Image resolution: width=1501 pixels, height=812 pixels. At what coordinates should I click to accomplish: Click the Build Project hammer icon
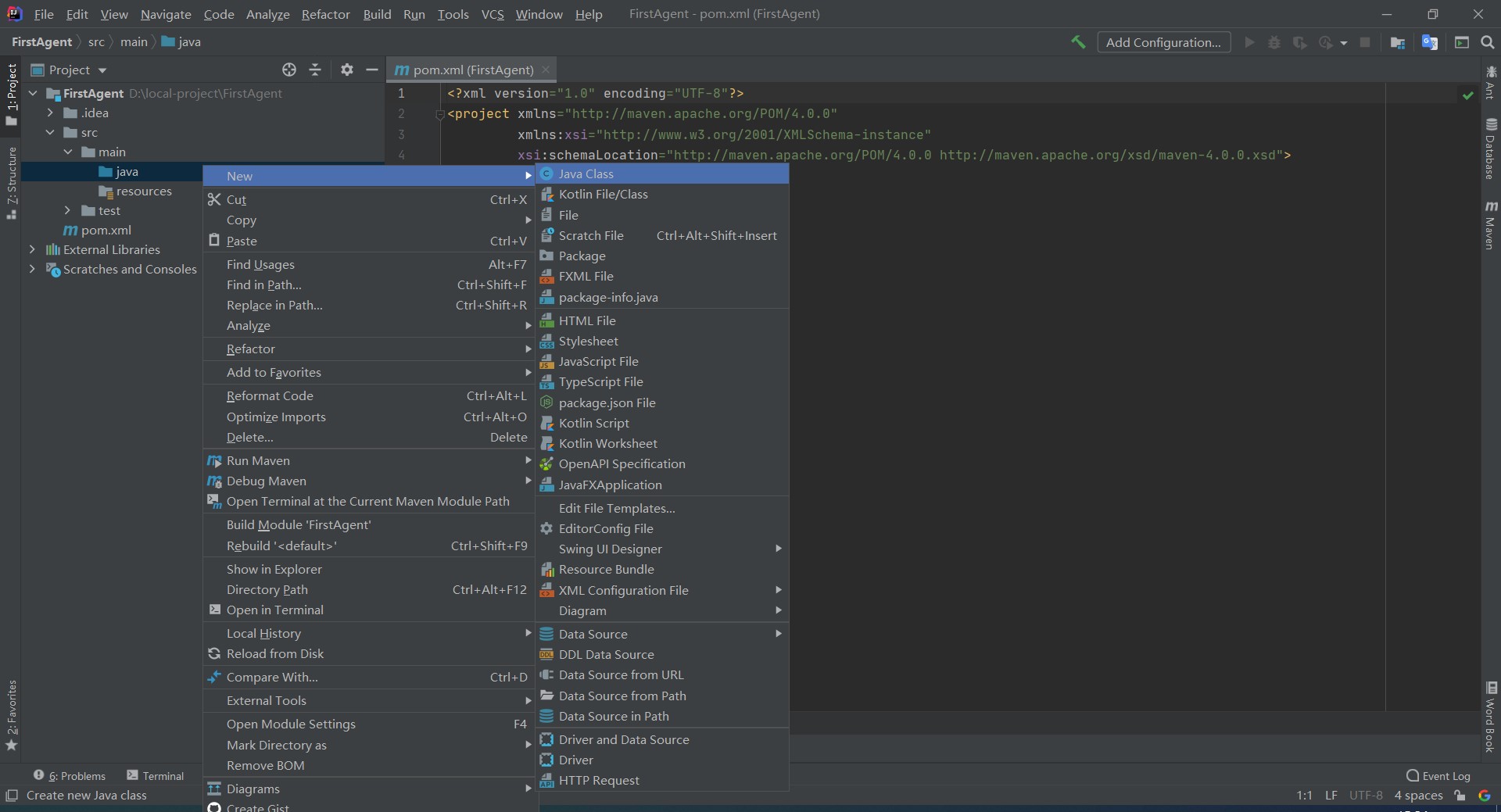point(1078,42)
